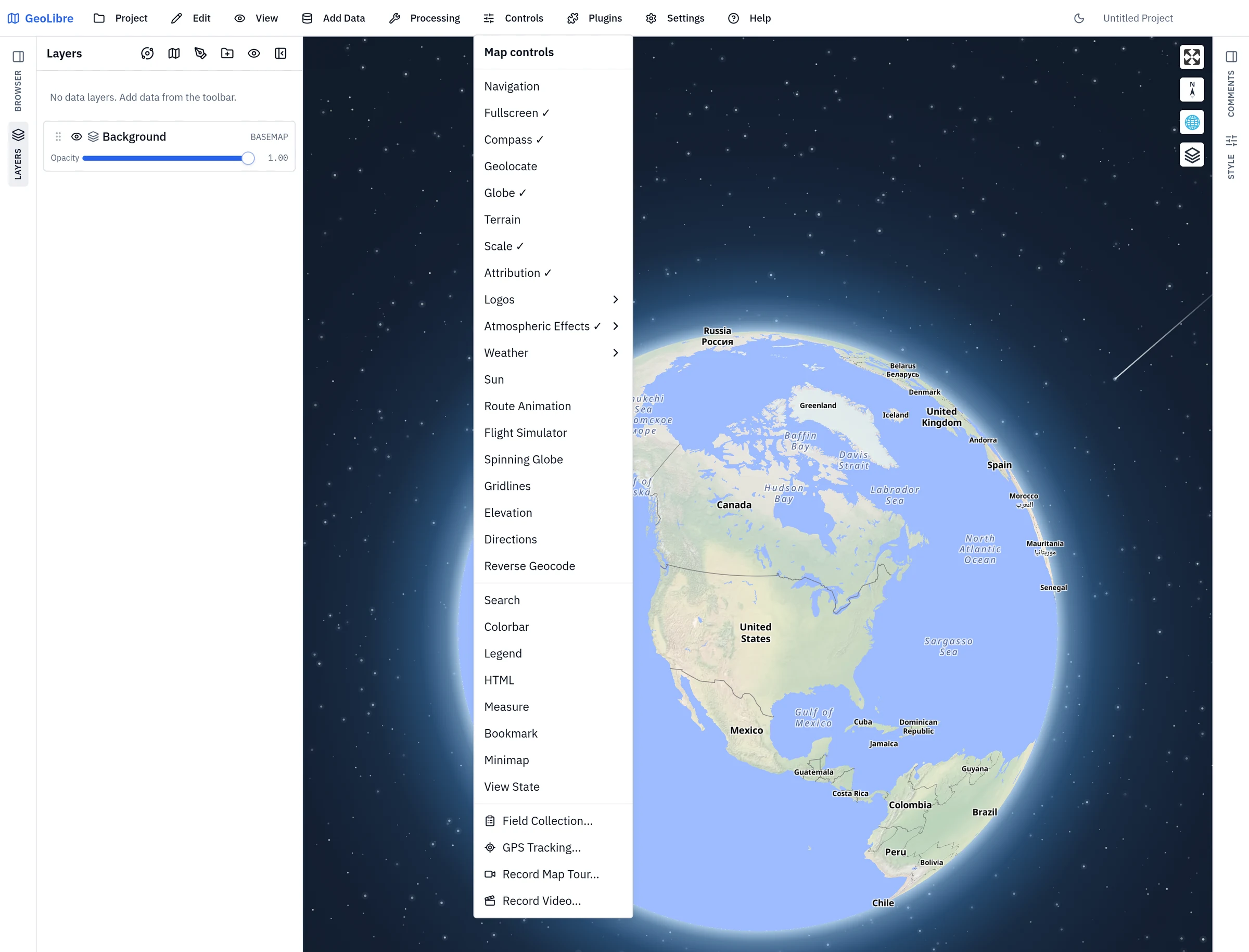Toggle the right sidebar panel icon above Comments
1249x952 pixels.
pos(1231,57)
